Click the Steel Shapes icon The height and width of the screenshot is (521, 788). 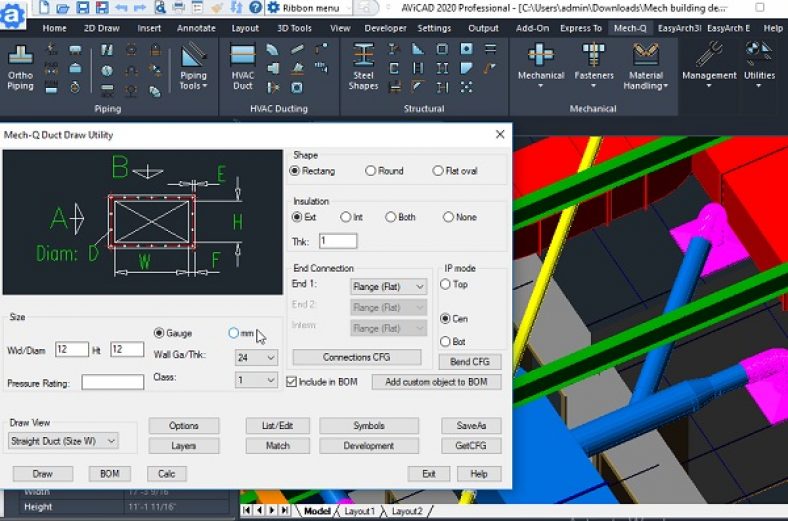[x=363, y=58]
